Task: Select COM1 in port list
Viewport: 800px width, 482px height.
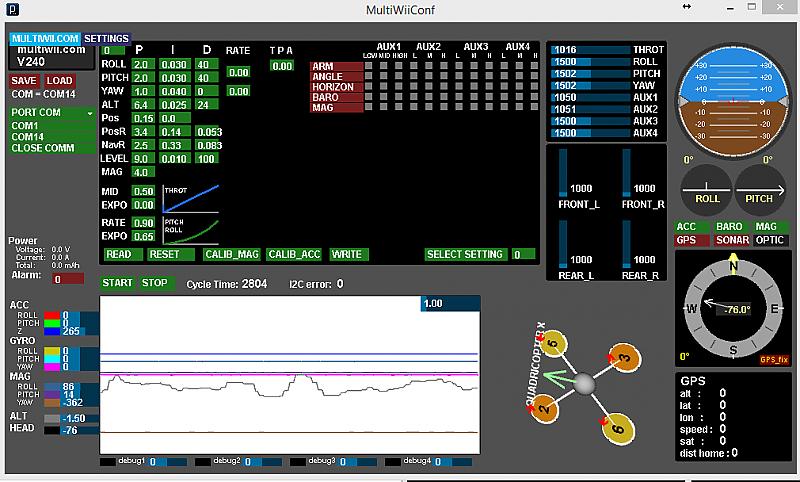Action: [x=52, y=125]
